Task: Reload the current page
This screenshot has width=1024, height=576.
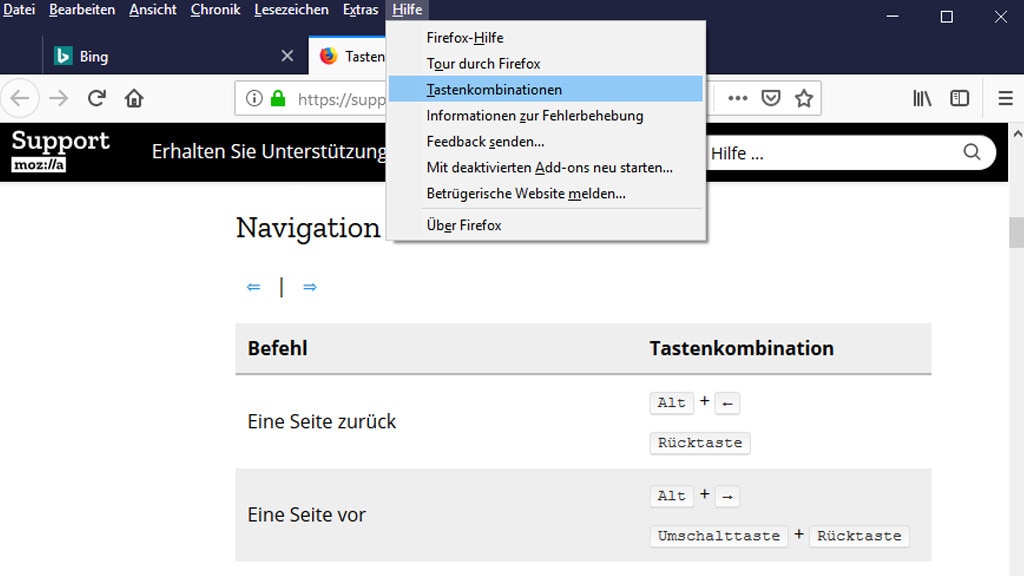Action: (97, 99)
